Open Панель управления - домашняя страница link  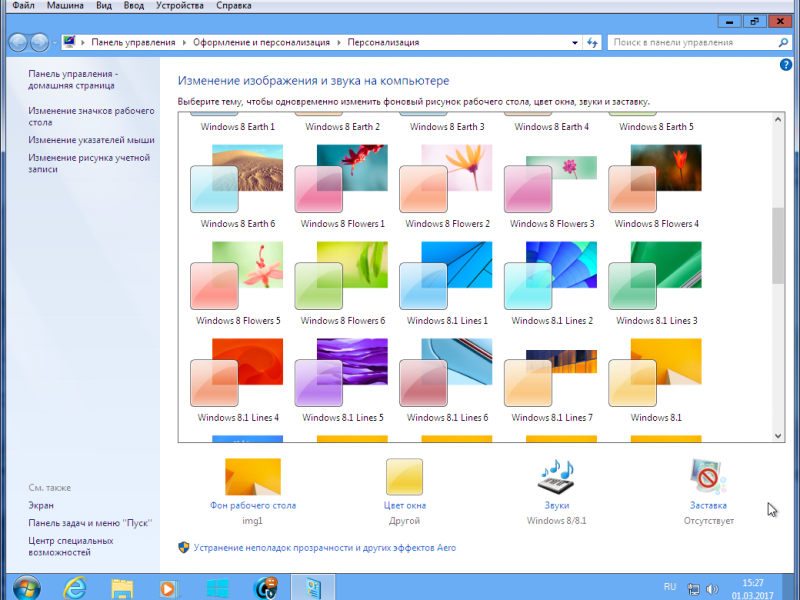pyautogui.click(x=73, y=80)
